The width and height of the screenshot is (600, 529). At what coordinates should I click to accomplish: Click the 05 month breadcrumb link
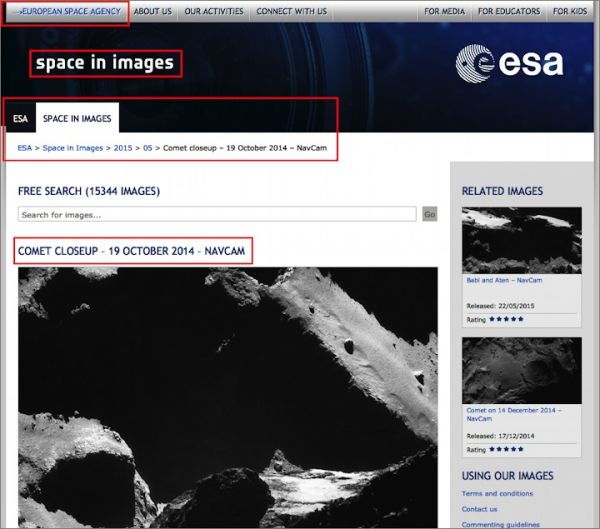pos(149,148)
